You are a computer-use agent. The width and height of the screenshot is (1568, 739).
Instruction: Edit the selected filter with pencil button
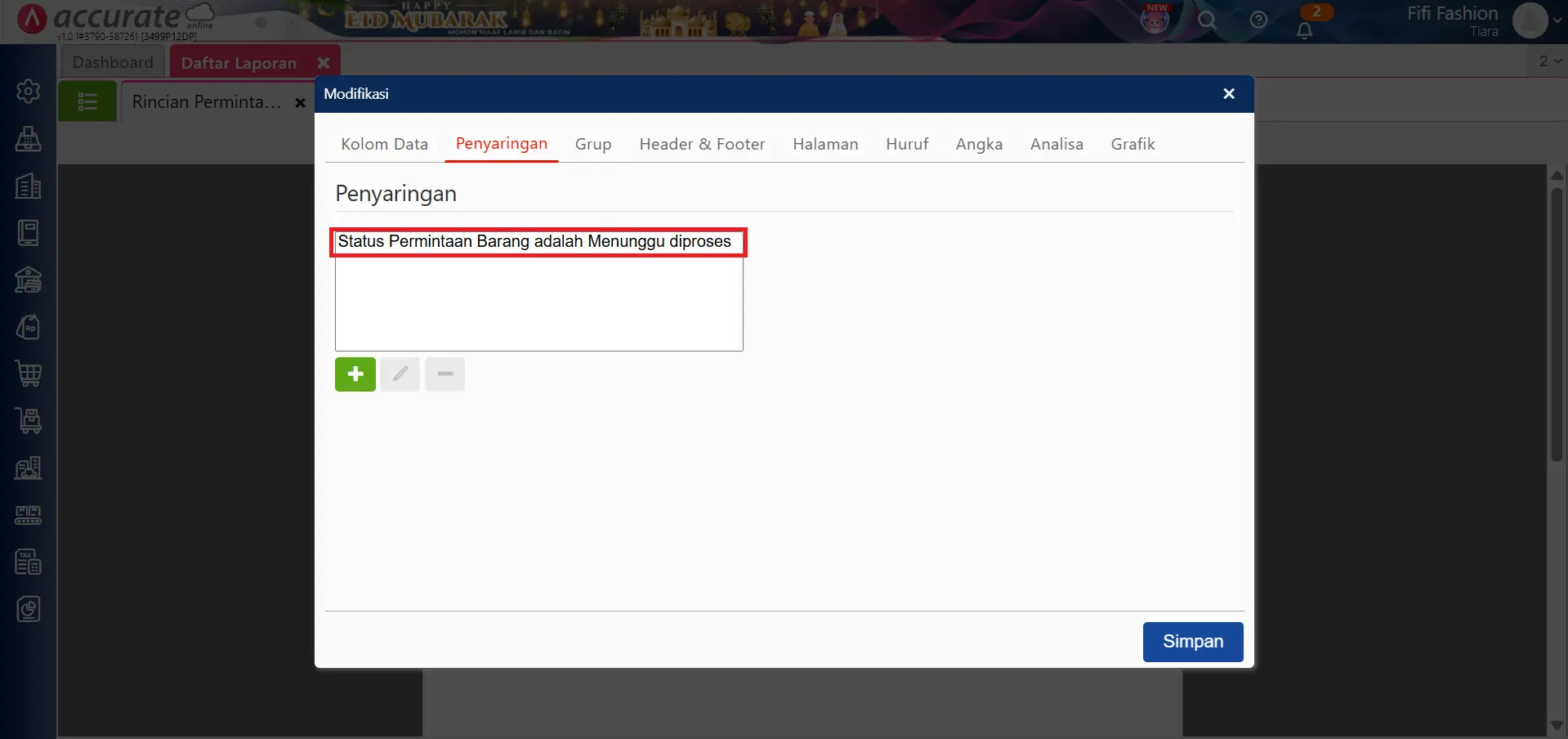[x=400, y=374]
